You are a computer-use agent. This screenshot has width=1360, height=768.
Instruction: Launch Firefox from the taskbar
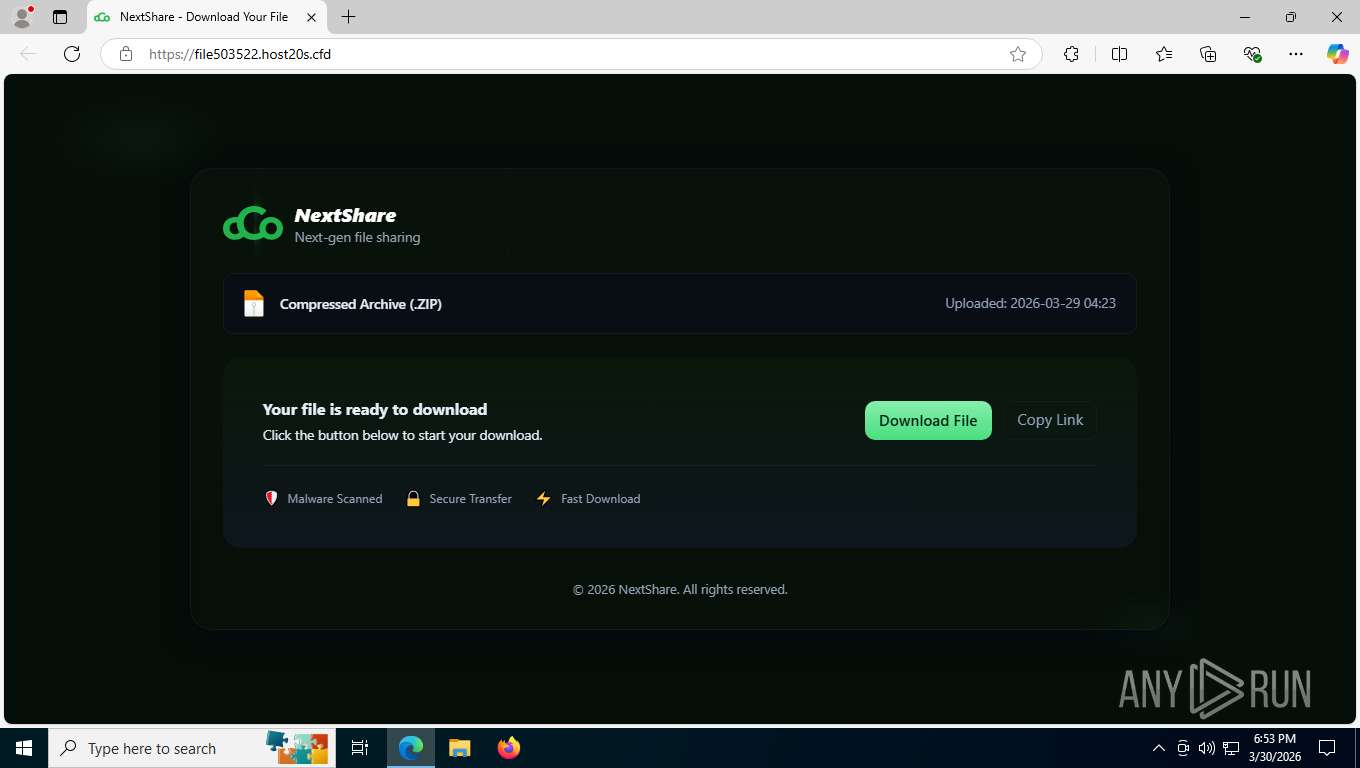[509, 748]
